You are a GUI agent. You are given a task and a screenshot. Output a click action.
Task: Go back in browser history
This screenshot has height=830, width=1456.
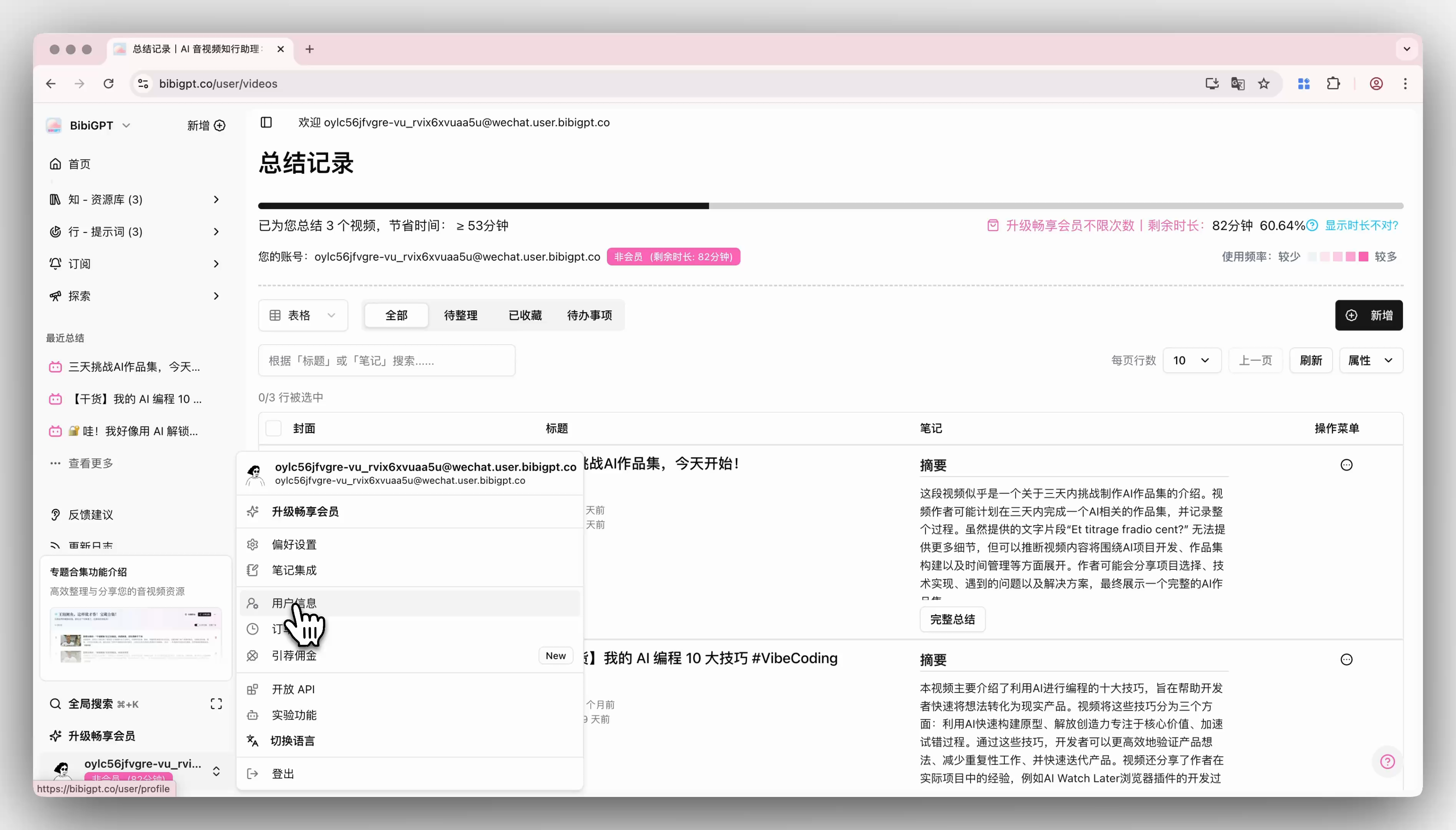[x=51, y=84]
